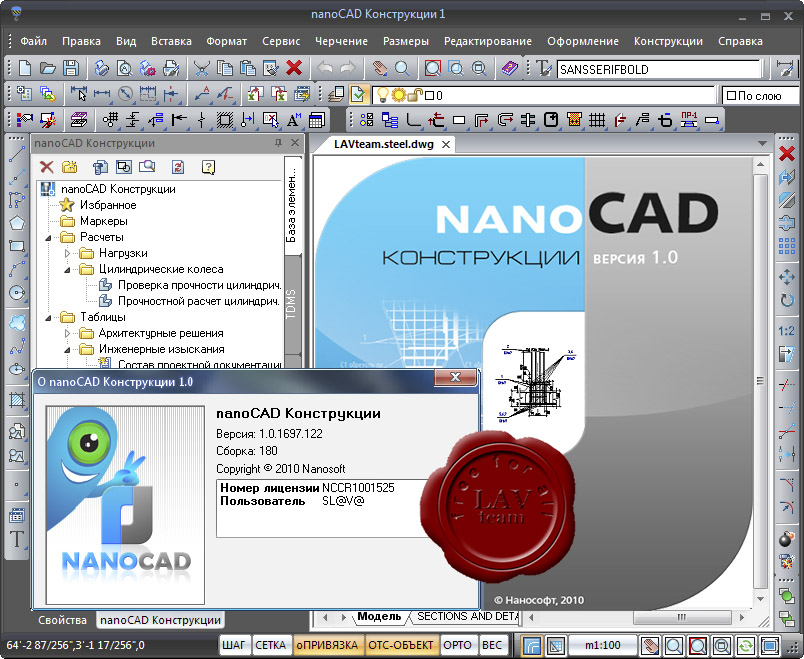
Task: Select Проверка прочности цилиндрич. item
Action: [199, 285]
